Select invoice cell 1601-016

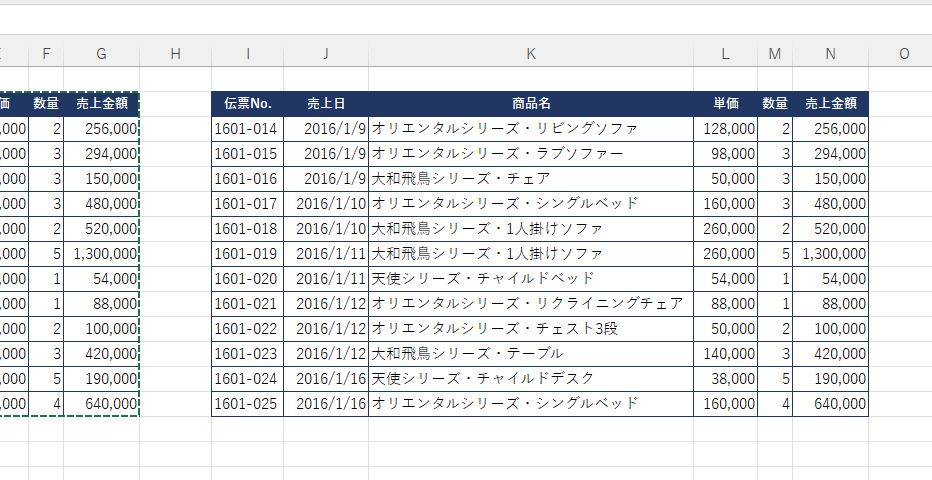tap(247, 179)
